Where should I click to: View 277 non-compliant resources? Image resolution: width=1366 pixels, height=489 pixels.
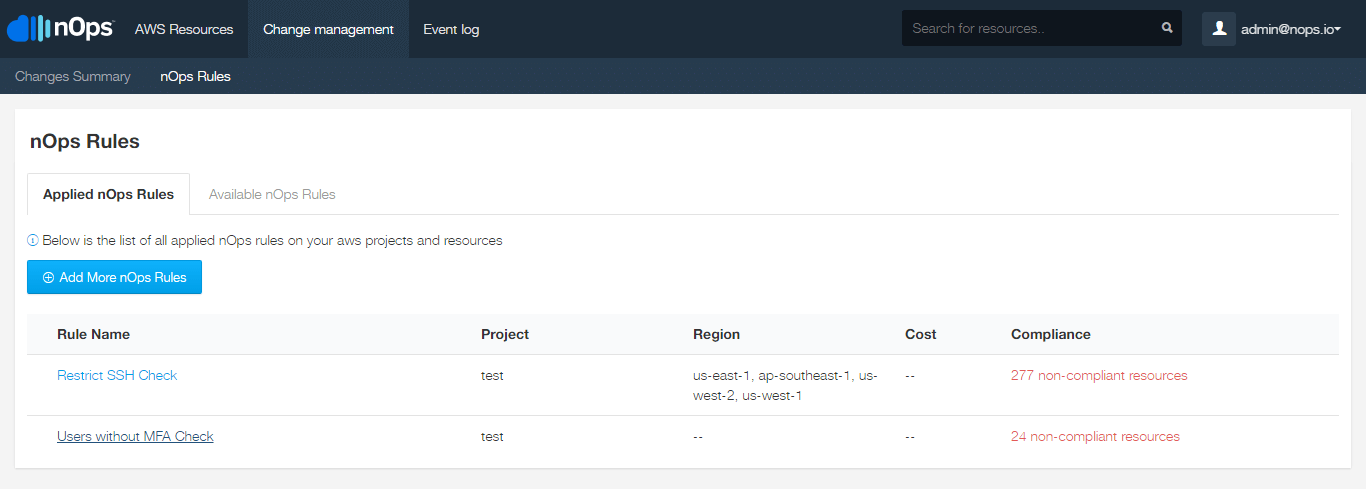(x=1099, y=375)
